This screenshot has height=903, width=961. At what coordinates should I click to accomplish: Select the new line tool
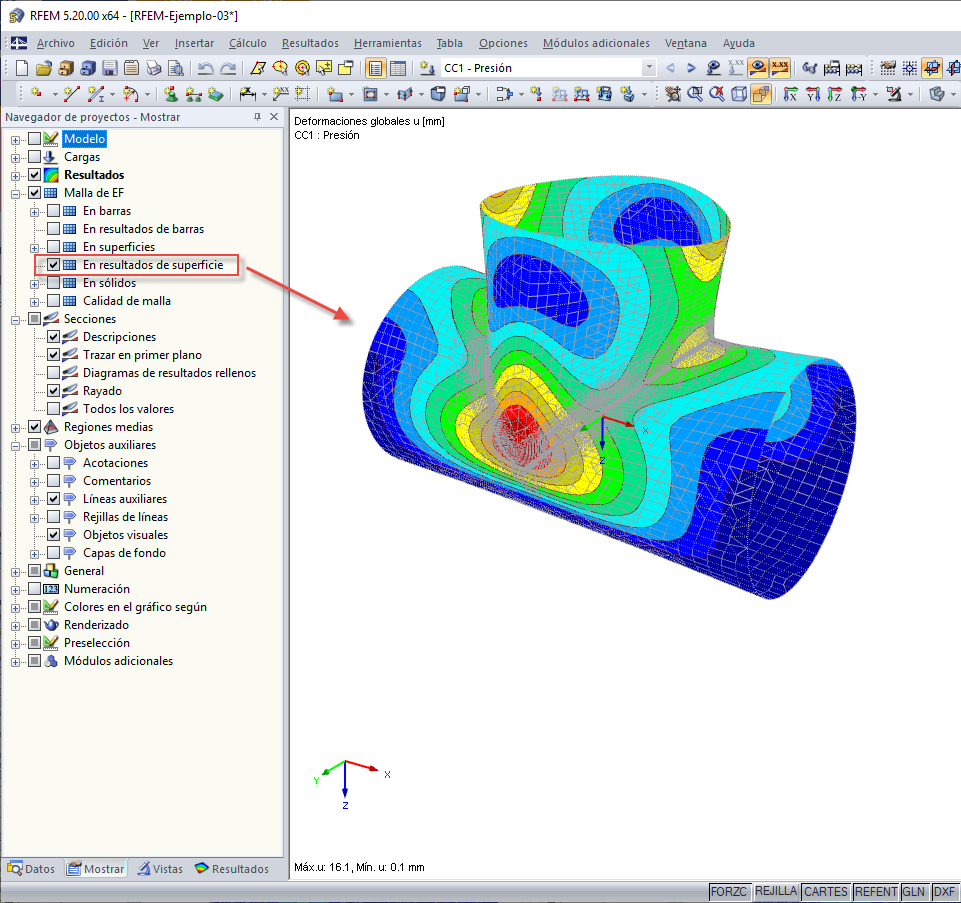(x=72, y=94)
